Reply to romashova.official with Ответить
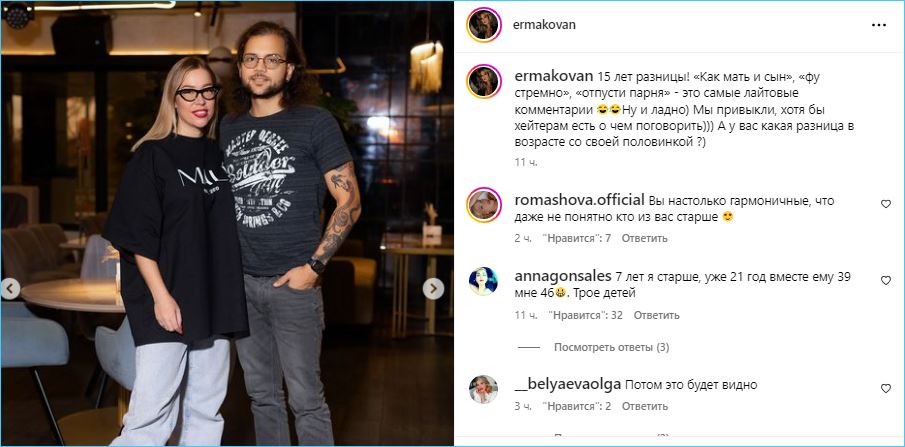 click(644, 238)
